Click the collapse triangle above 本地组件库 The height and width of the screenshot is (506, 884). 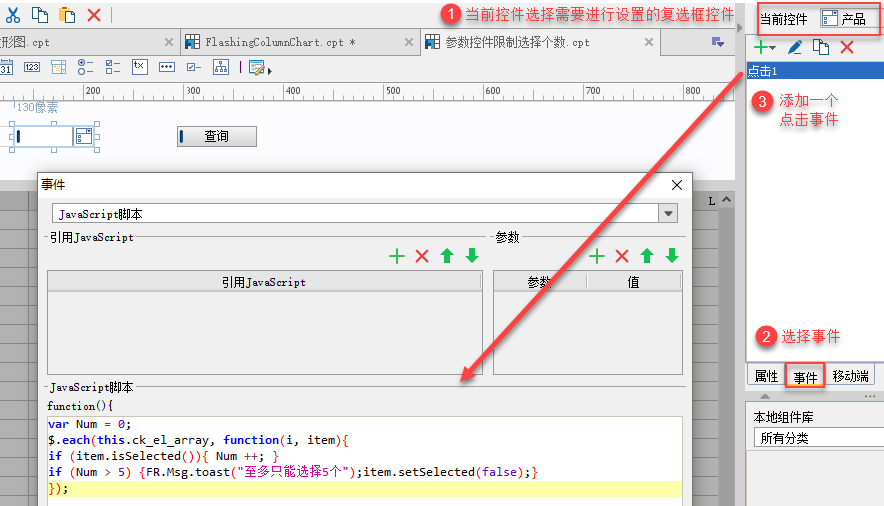click(765, 396)
